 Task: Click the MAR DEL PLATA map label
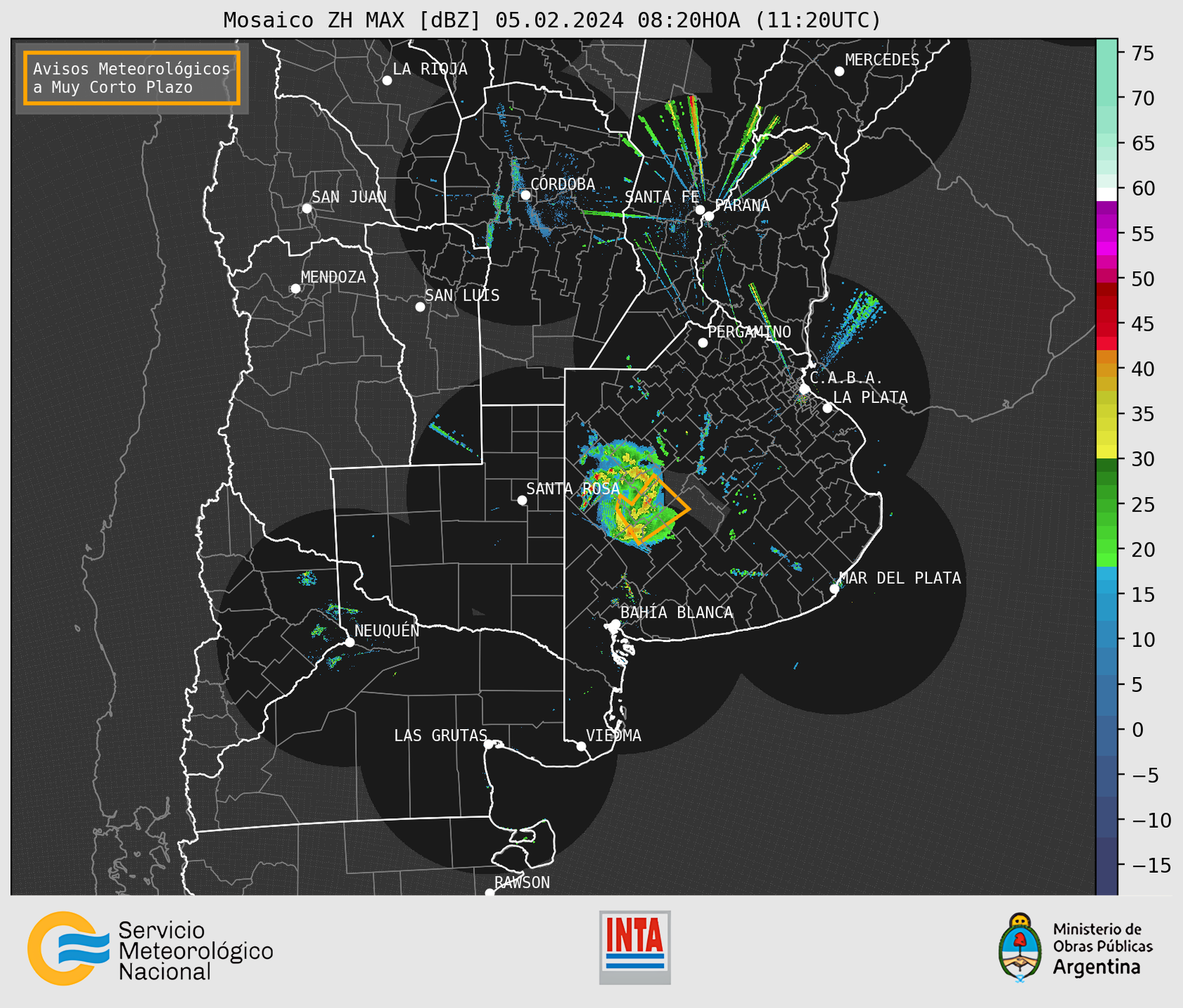[900, 578]
